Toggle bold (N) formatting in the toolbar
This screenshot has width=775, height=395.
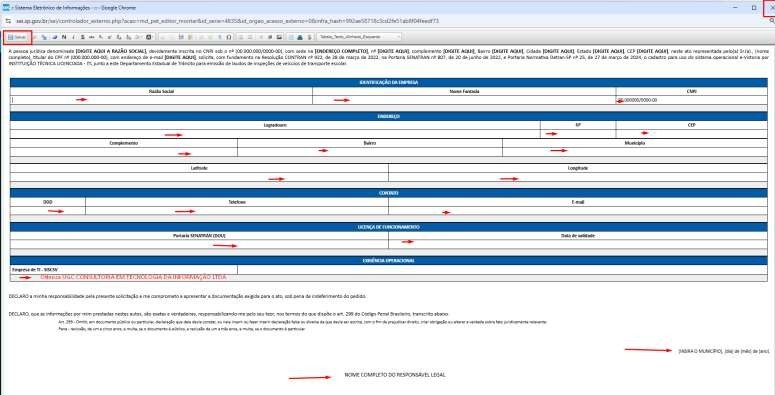tap(64, 37)
